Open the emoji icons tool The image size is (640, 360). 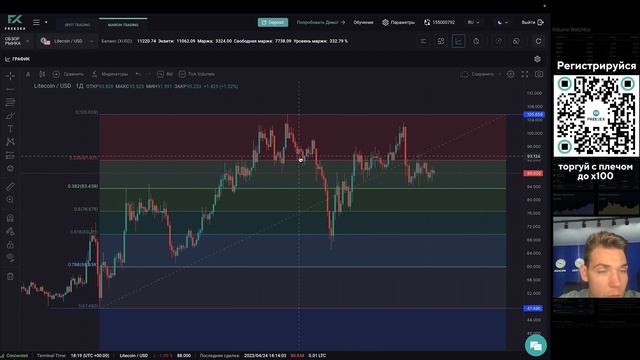10,168
